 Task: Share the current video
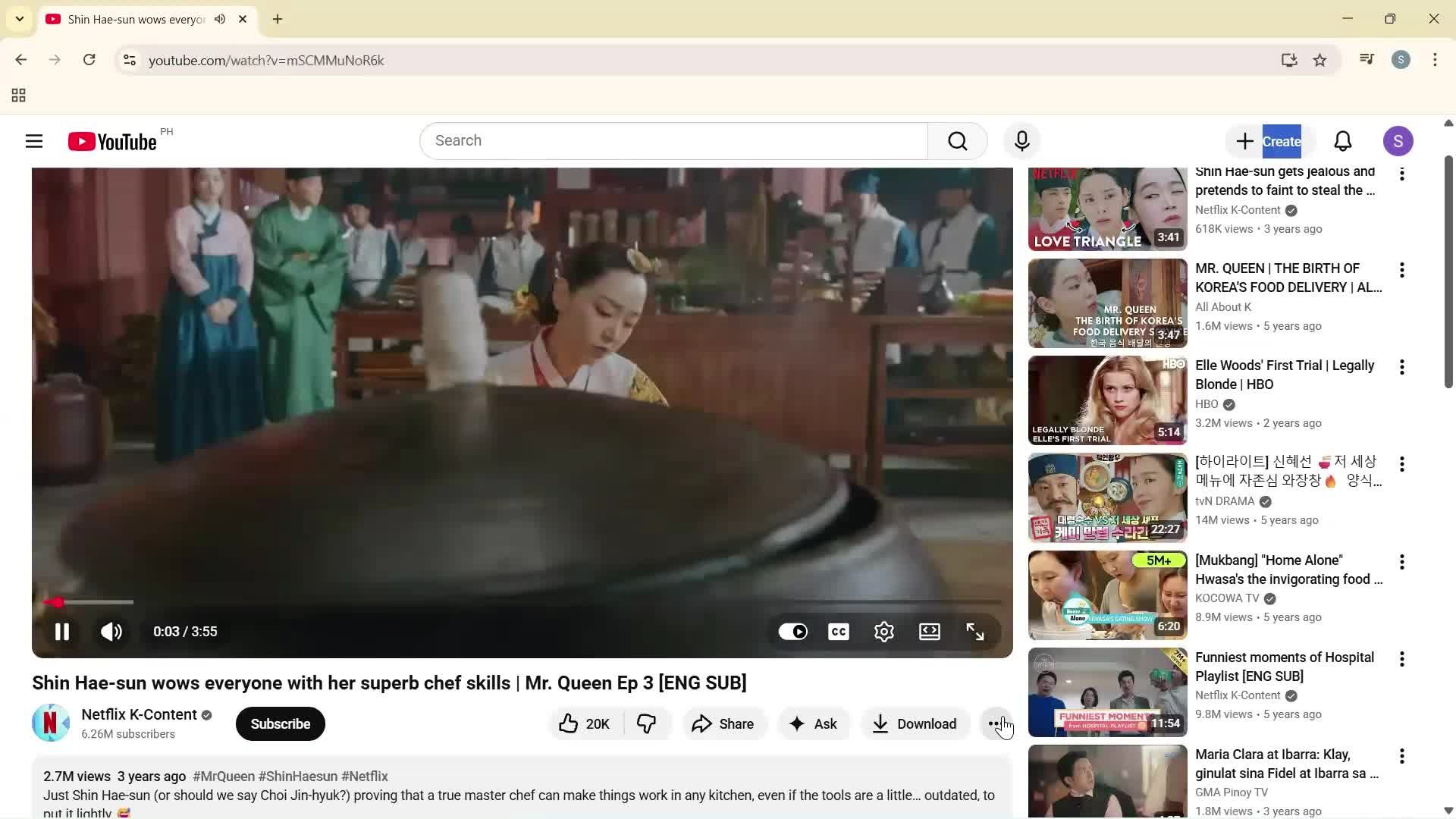pyautogui.click(x=723, y=723)
